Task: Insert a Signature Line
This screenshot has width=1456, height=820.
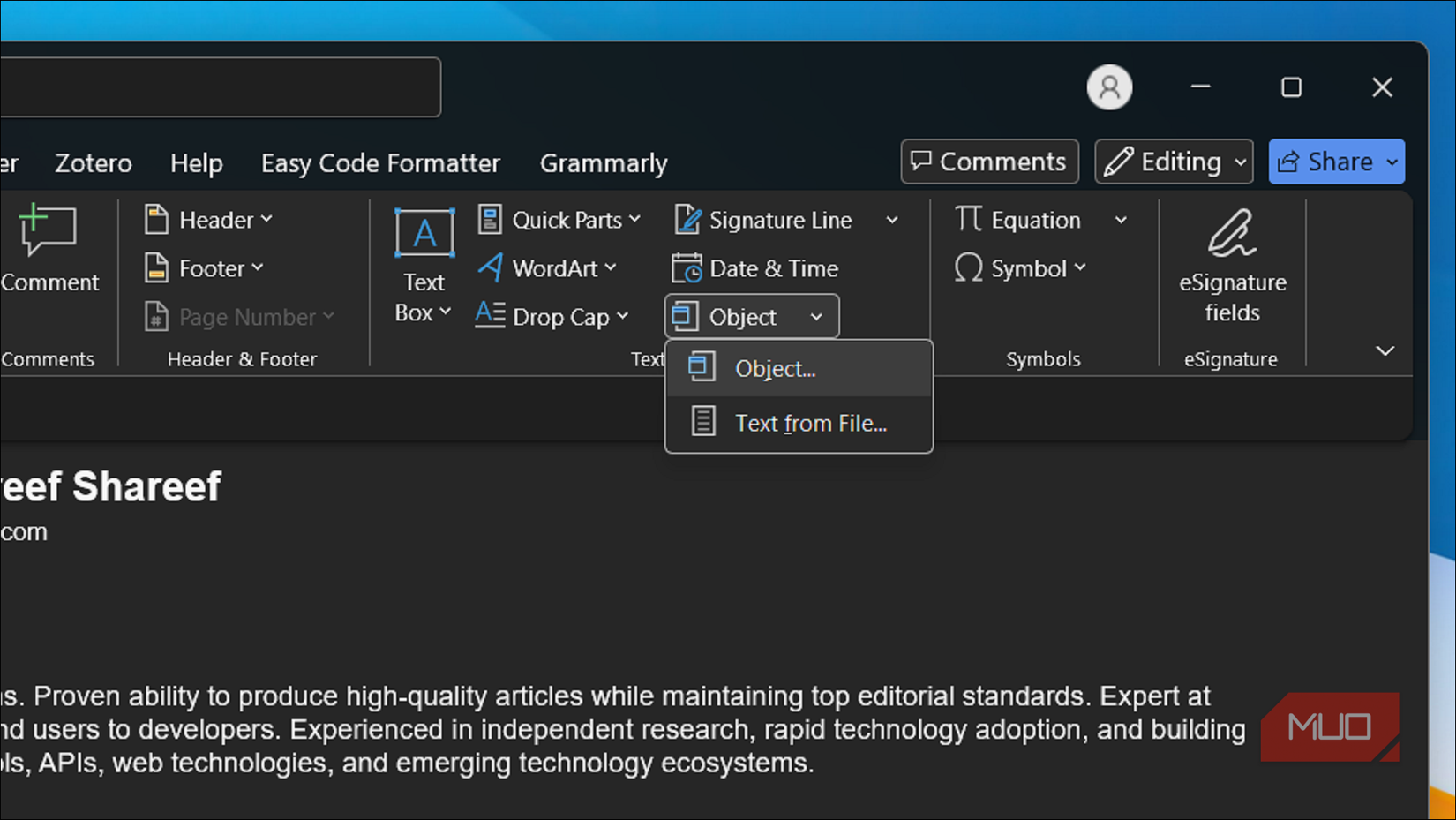Action: click(x=764, y=220)
